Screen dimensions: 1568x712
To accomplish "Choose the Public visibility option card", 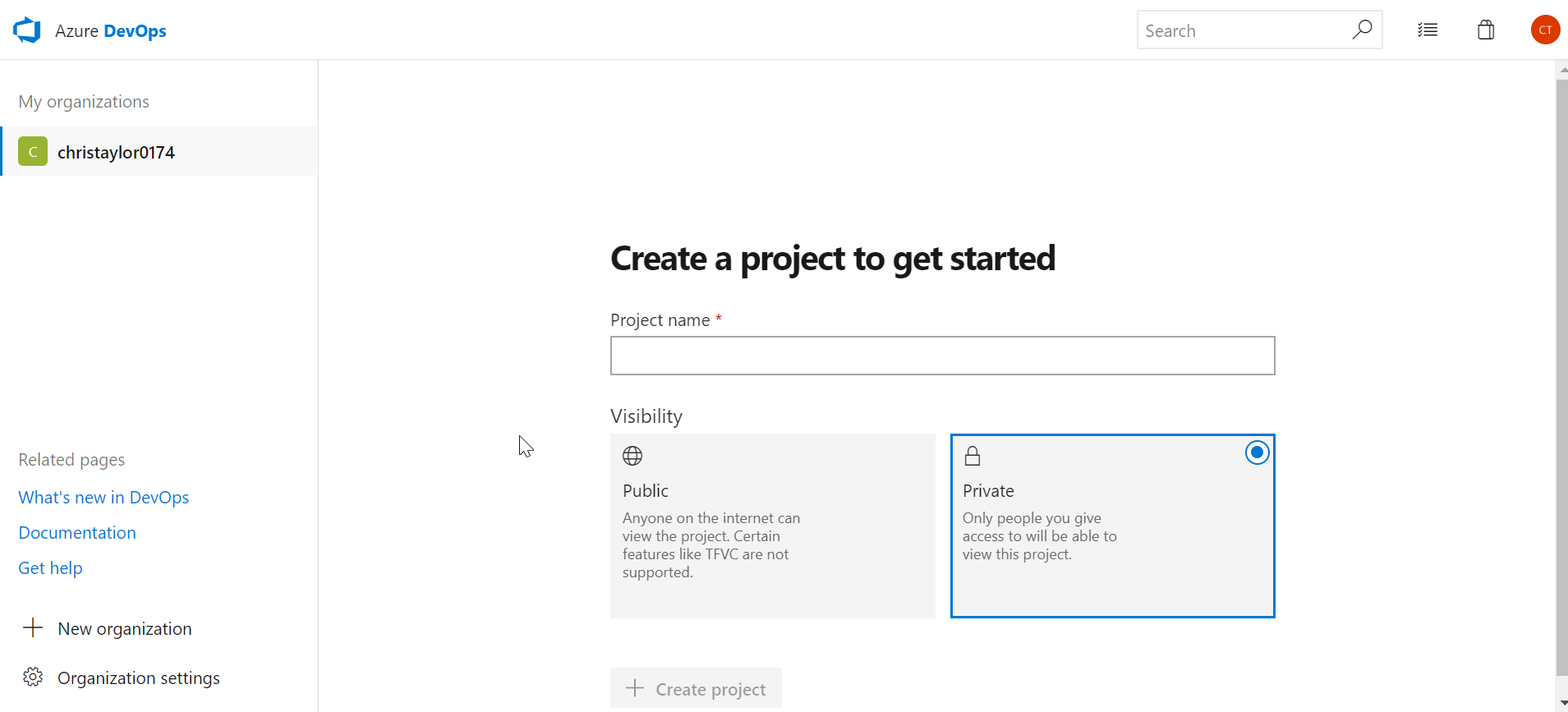I will (x=772, y=526).
